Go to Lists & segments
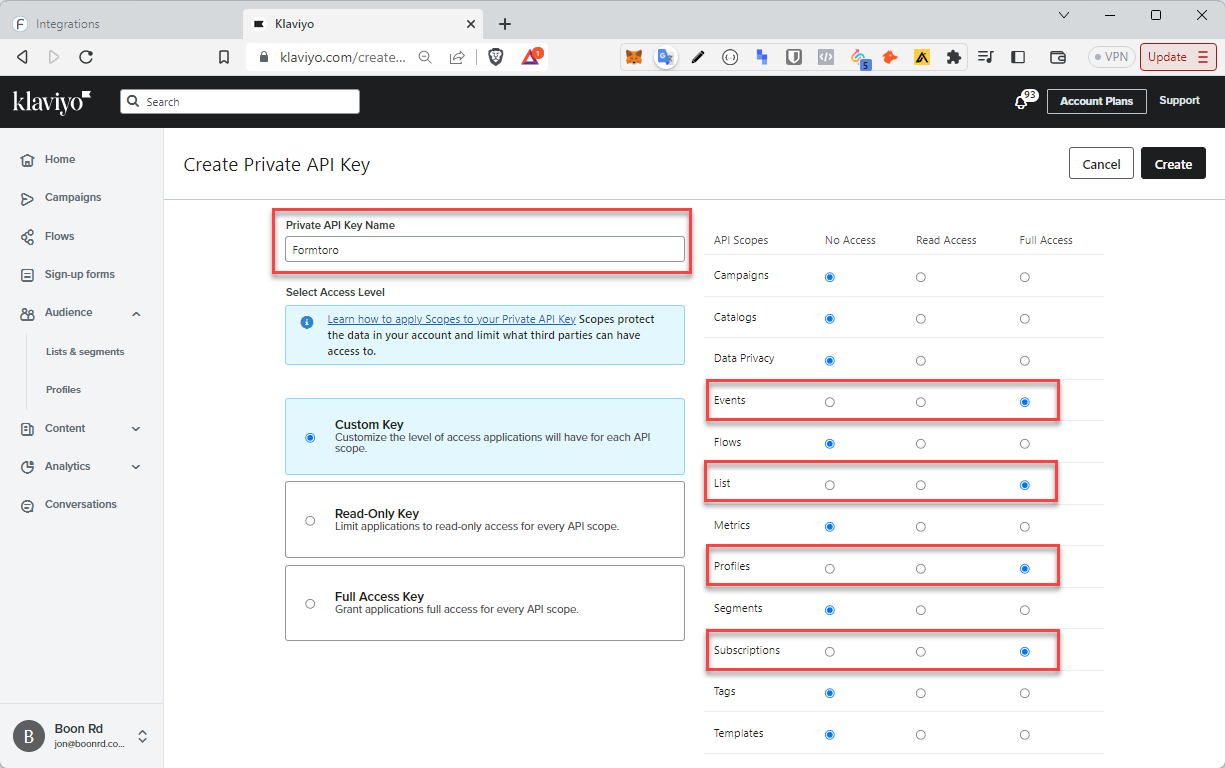Image resolution: width=1225 pixels, height=768 pixels. 85,352
